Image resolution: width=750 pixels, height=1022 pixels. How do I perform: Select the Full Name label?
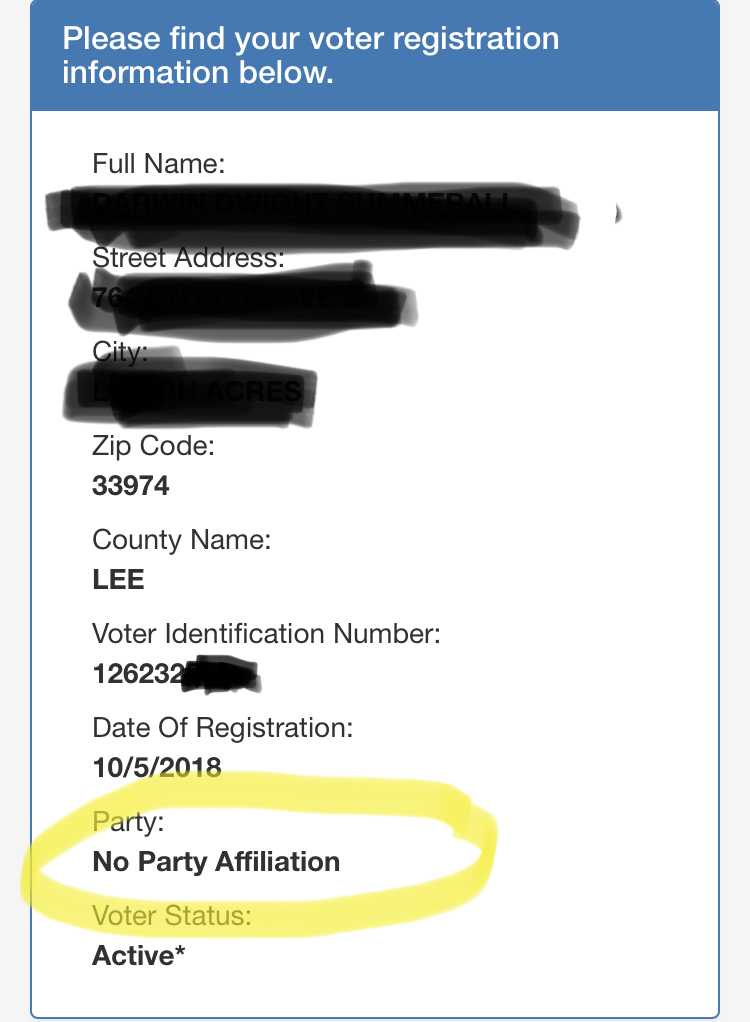tap(158, 164)
